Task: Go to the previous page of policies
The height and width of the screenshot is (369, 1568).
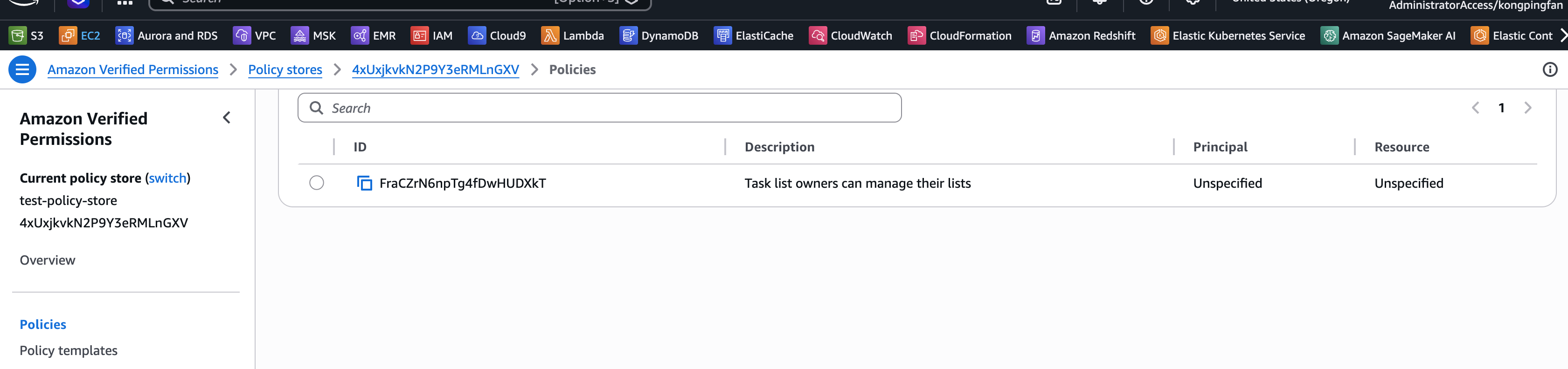Action: tap(1476, 108)
